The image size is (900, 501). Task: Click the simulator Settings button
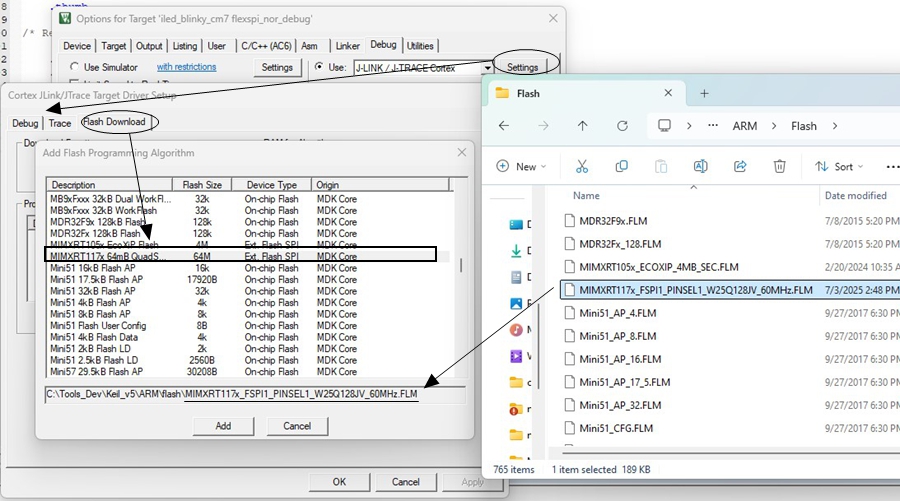click(277, 67)
